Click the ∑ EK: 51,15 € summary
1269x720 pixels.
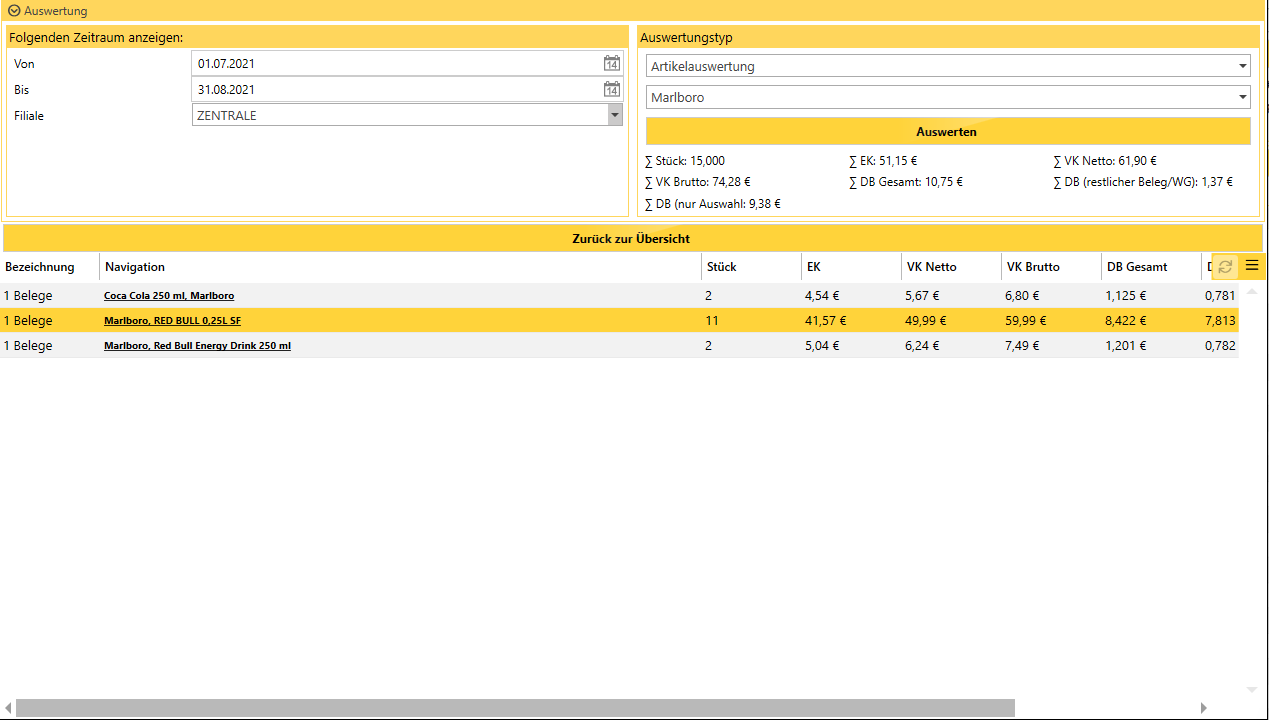pos(883,161)
